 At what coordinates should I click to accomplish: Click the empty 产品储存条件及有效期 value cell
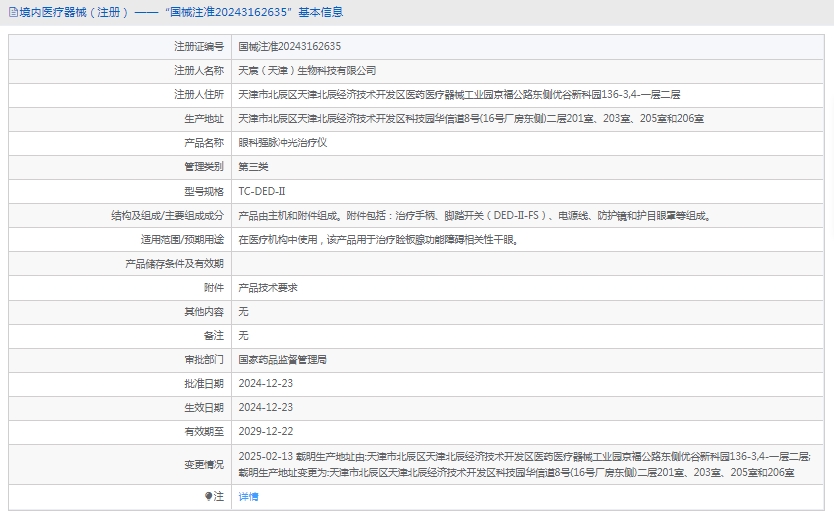[528, 263]
